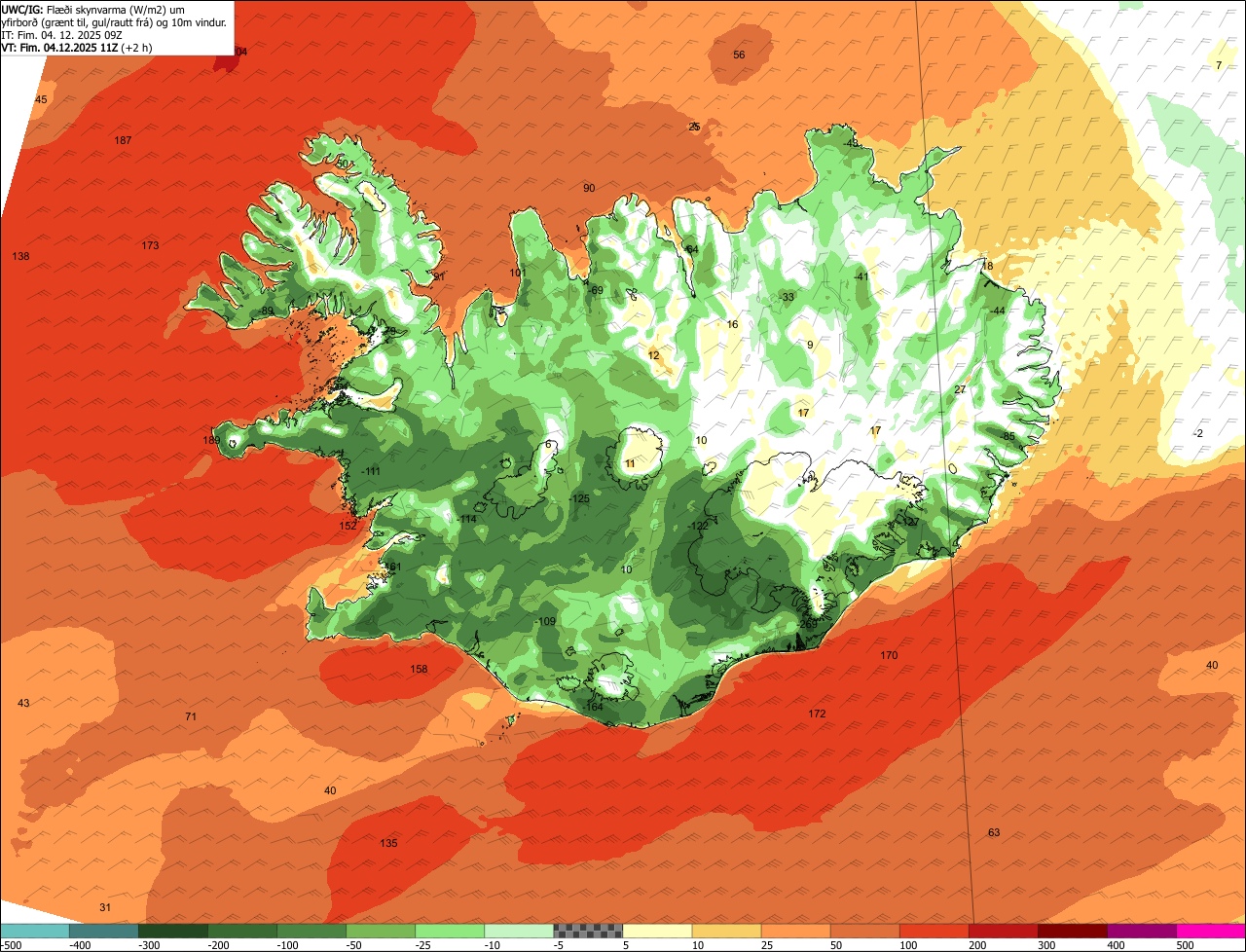Click the -33 value in northeast Iceland
The image size is (1246, 952).
coord(787,297)
